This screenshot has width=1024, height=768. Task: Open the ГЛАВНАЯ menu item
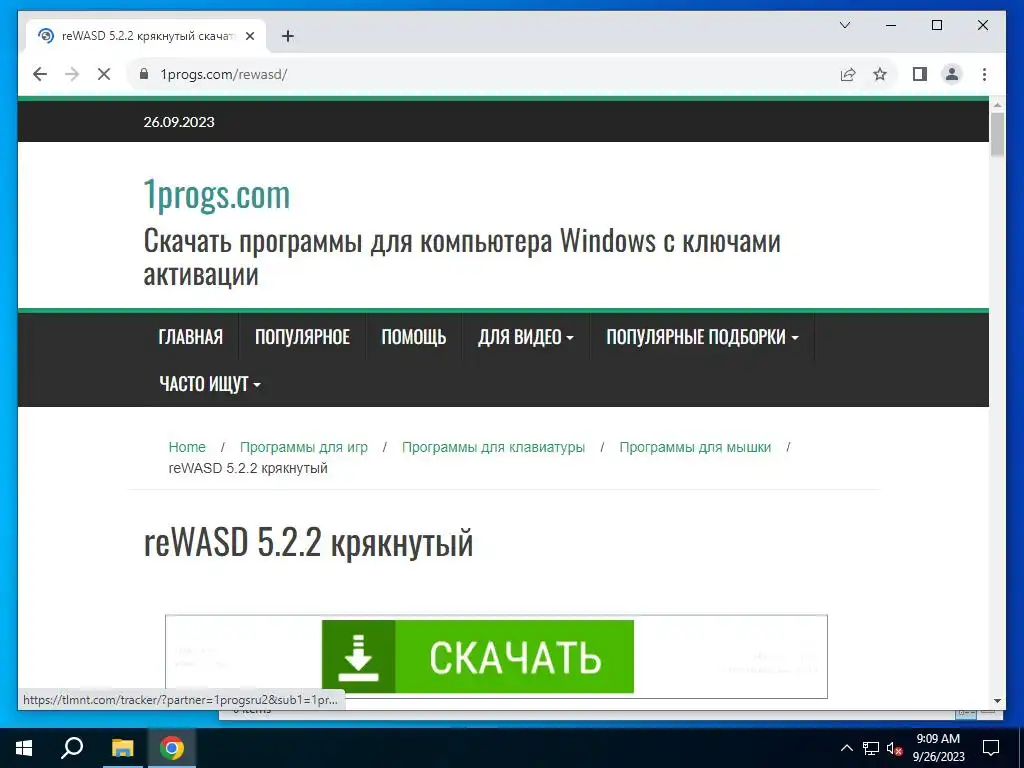[191, 337]
